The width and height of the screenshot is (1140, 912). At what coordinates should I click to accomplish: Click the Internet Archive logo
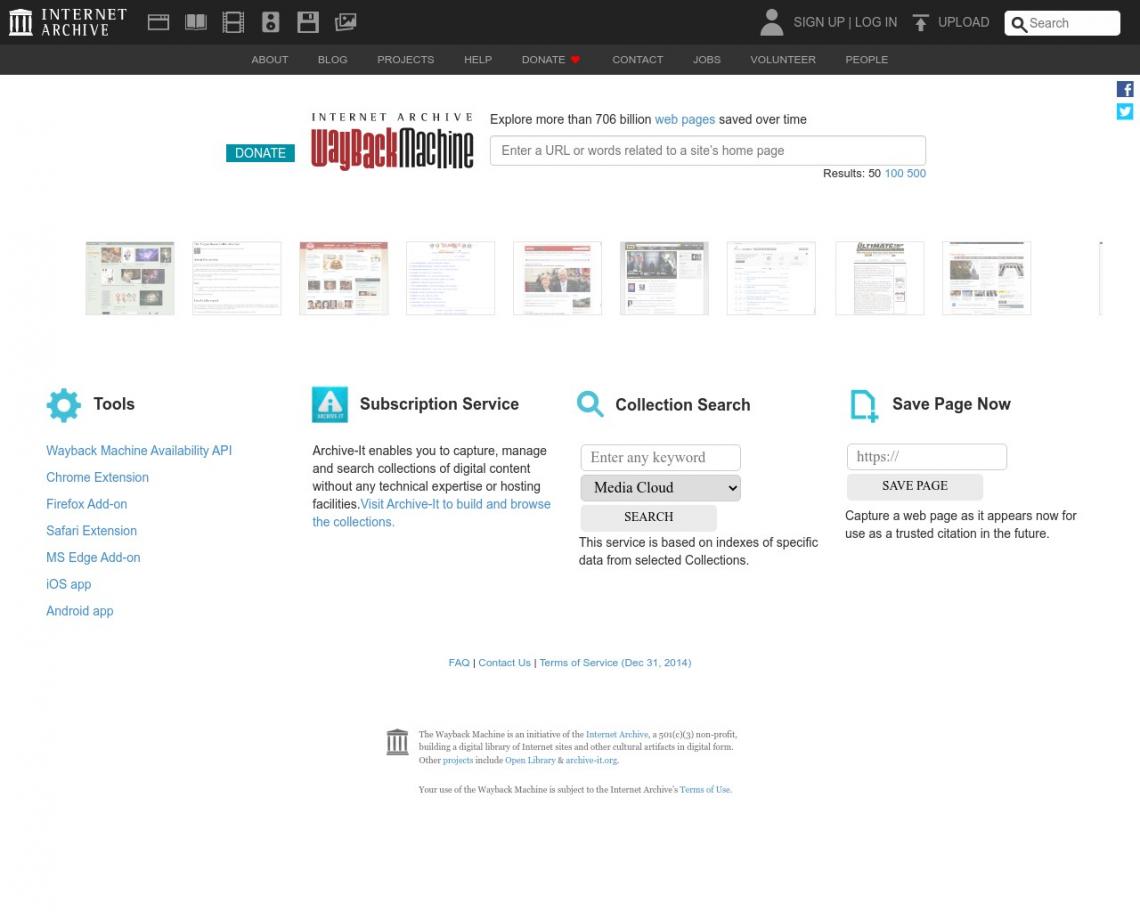[68, 23]
